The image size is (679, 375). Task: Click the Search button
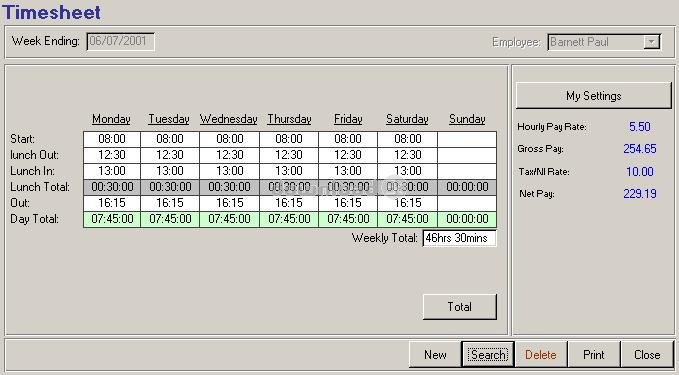point(488,355)
